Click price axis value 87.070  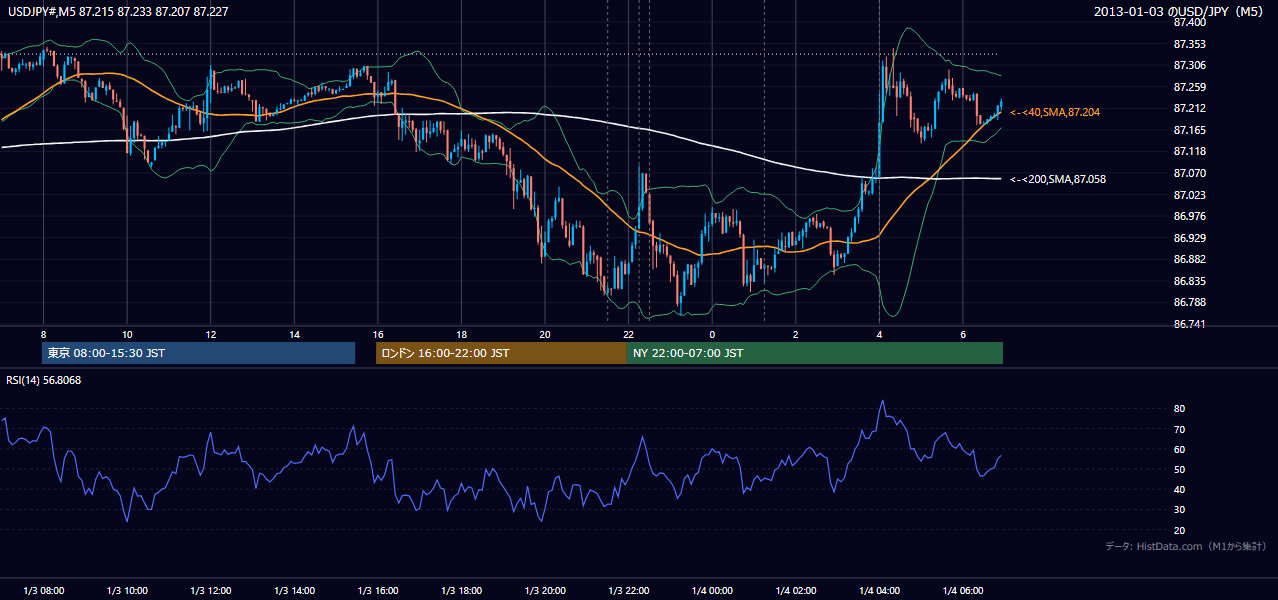click(x=1189, y=173)
